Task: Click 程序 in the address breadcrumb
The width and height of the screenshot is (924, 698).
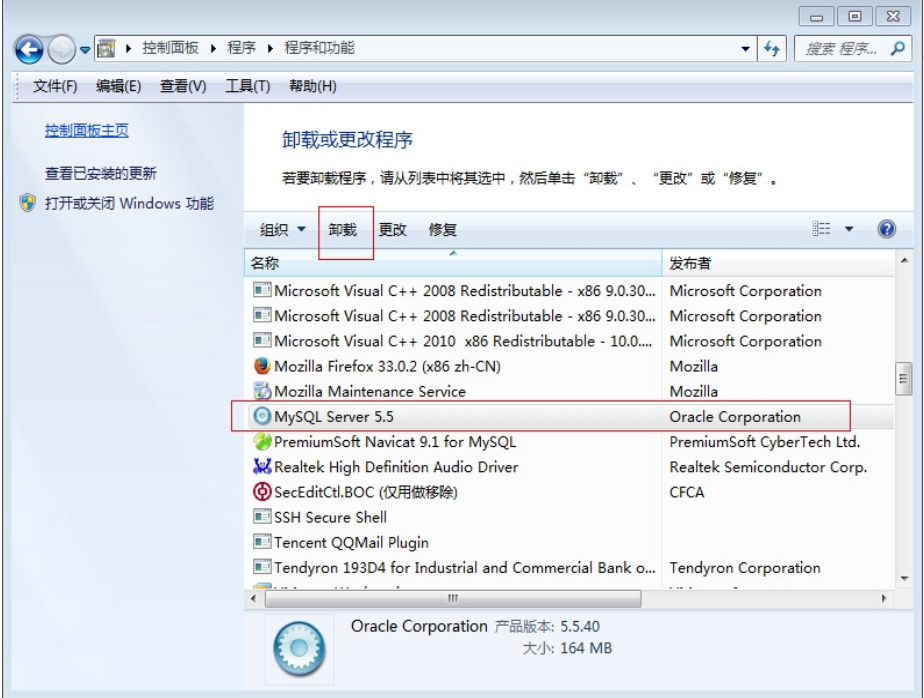Action: click(x=242, y=48)
